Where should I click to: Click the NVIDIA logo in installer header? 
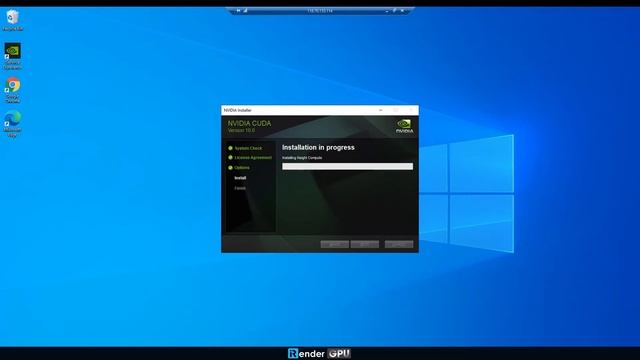click(404, 126)
